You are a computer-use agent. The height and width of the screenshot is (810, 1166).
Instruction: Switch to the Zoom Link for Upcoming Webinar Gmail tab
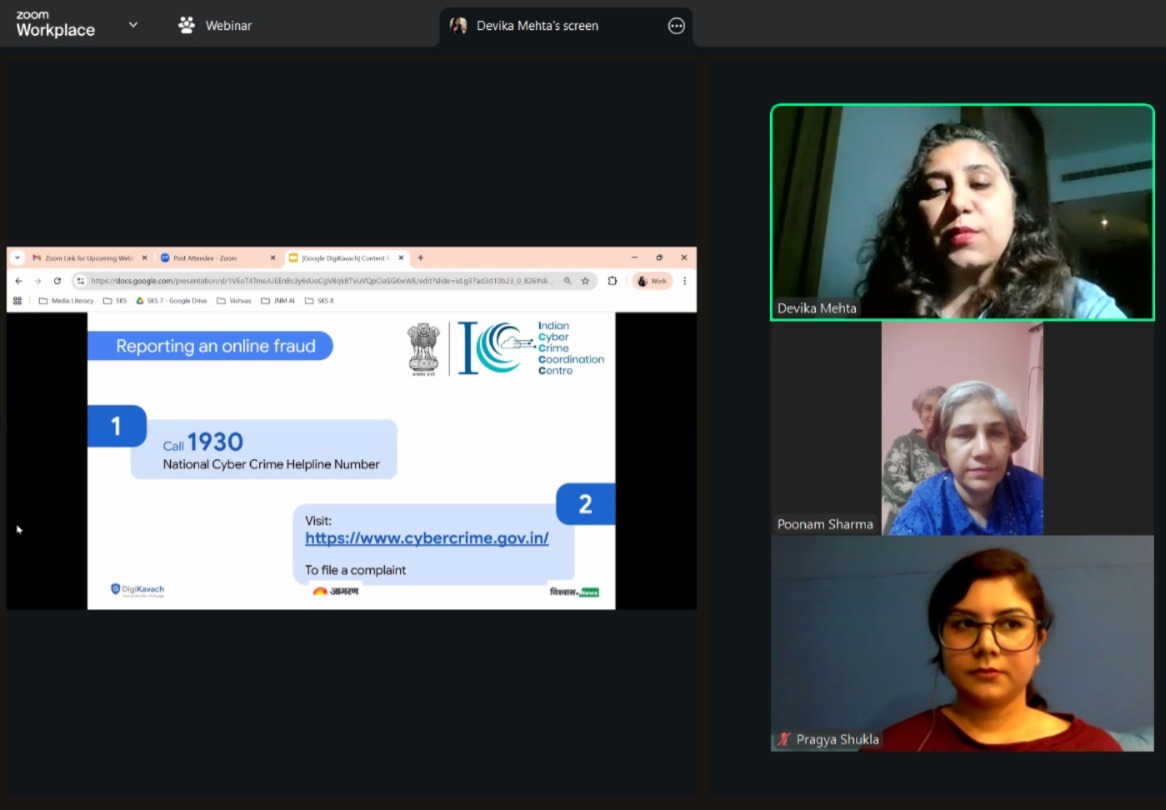click(x=88, y=258)
